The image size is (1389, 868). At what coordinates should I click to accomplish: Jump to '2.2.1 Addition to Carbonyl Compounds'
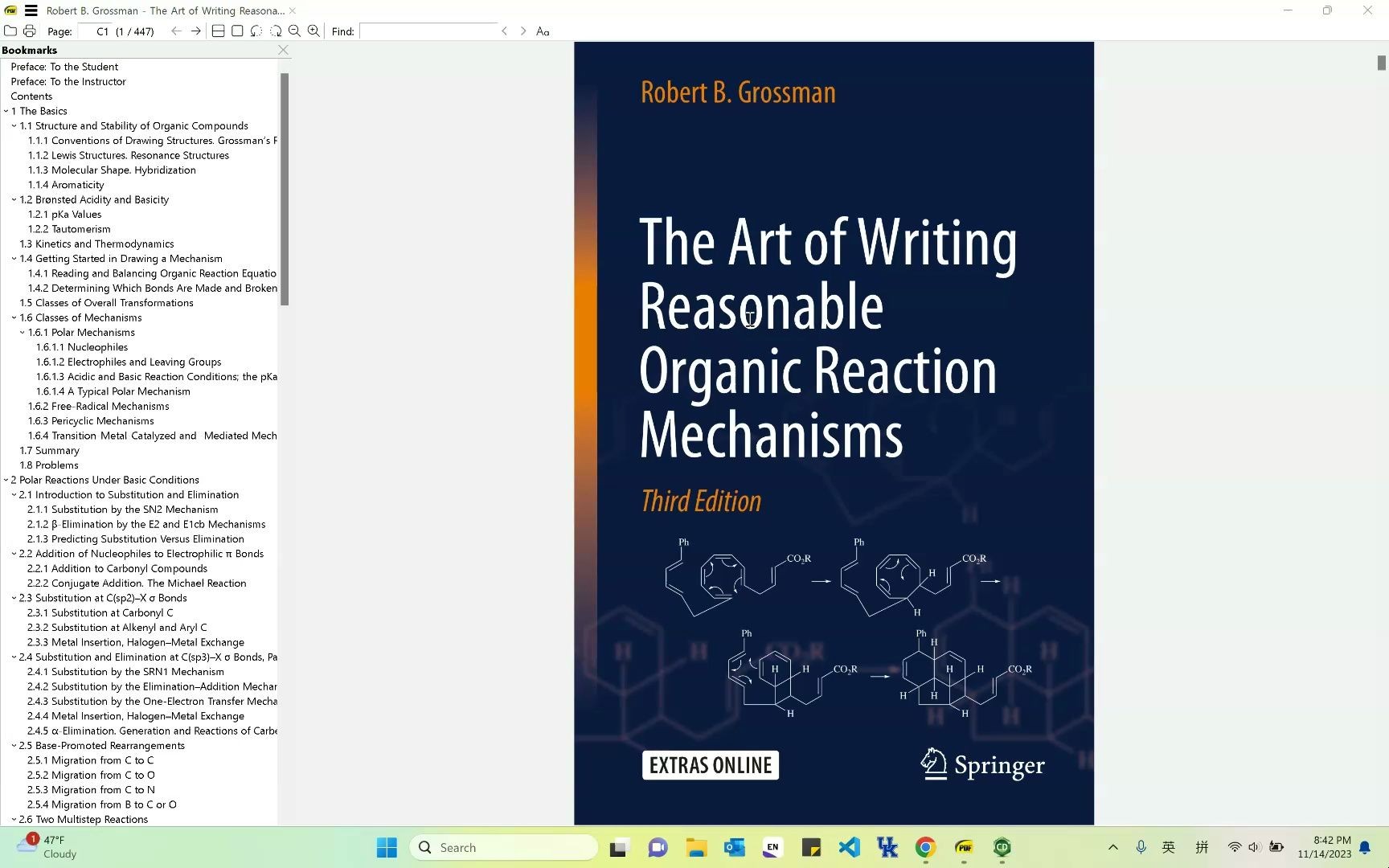coord(117,568)
